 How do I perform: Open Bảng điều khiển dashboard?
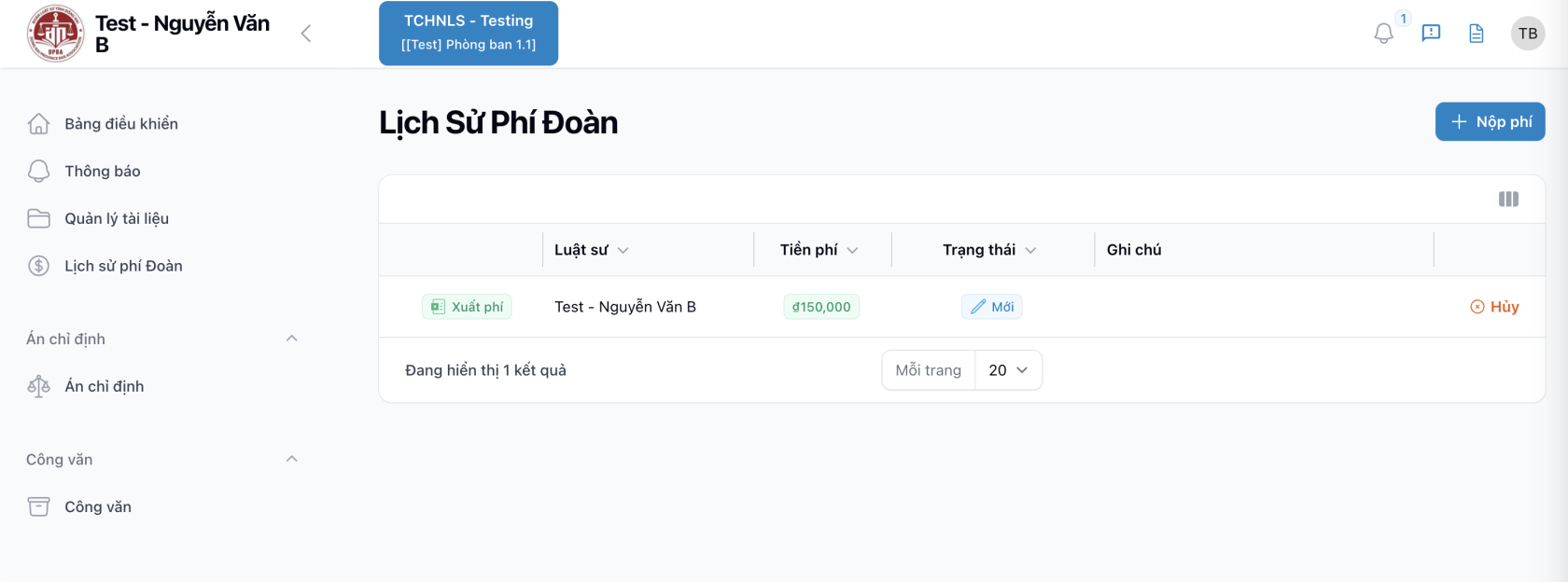(x=121, y=124)
